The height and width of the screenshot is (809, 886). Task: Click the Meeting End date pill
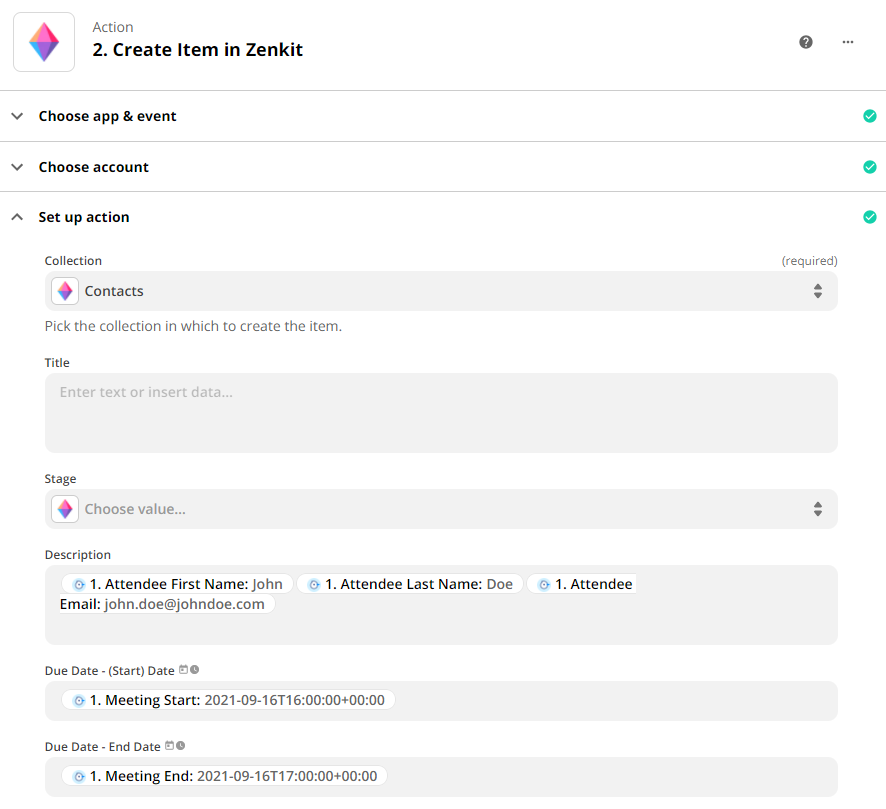pyautogui.click(x=224, y=776)
